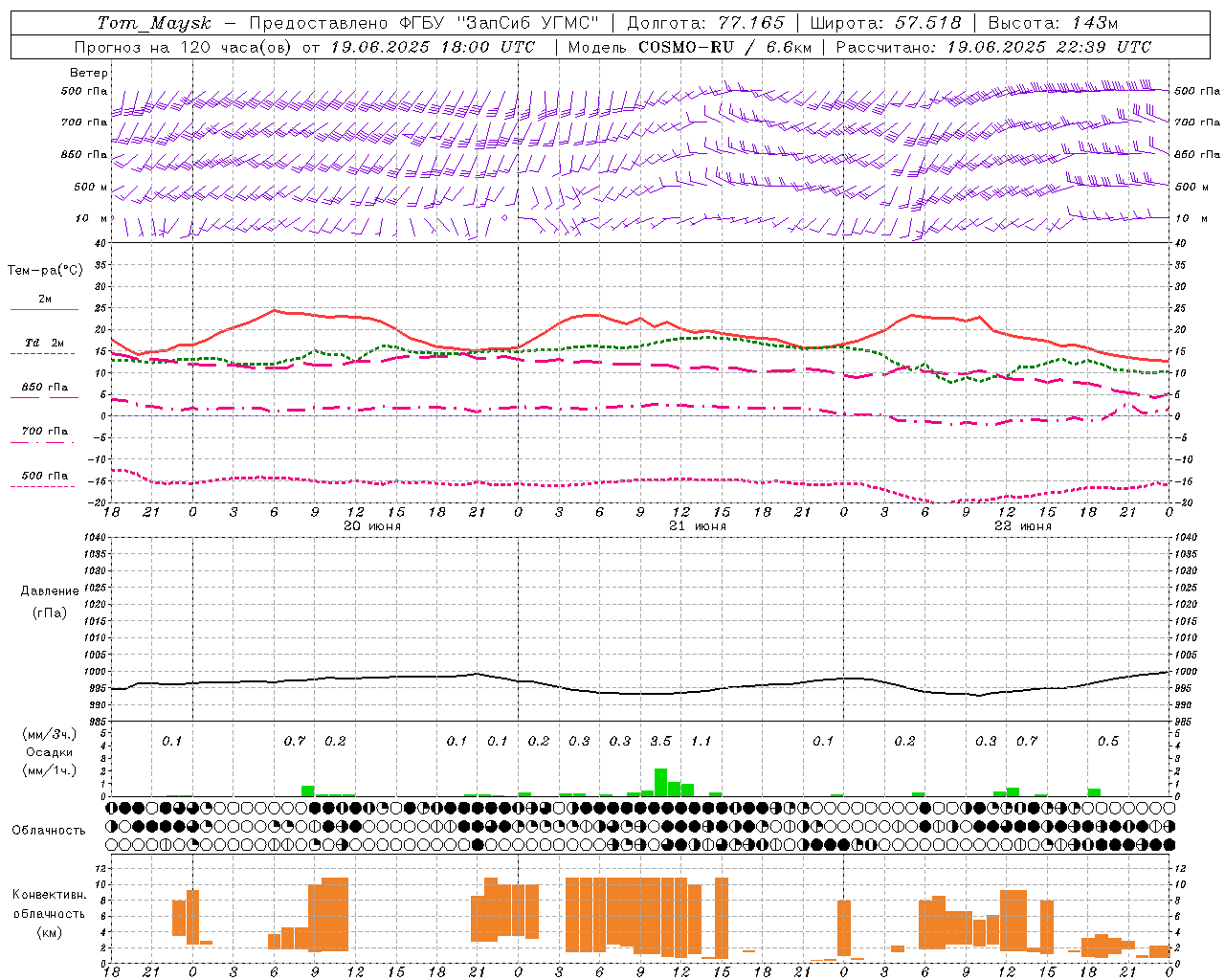The image size is (1225, 980).
Task: Click the (мм/1ч.) precipitation unit label
Action: pyautogui.click(x=50, y=770)
